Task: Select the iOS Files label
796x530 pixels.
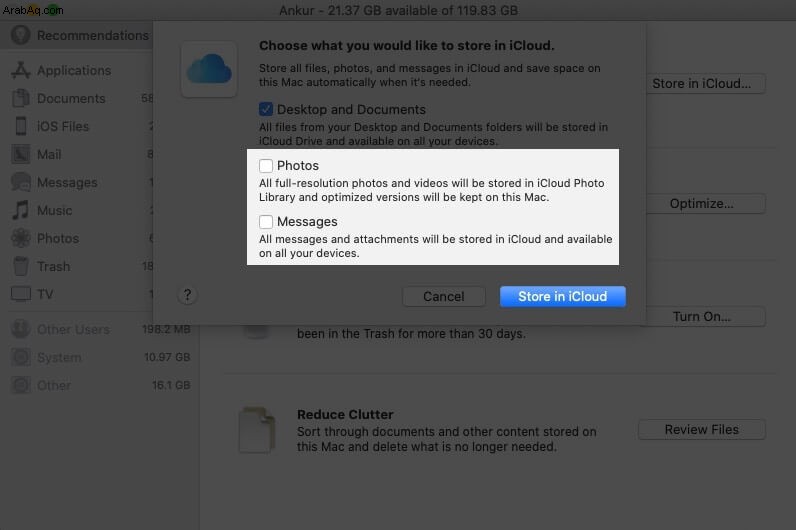Action: [x=63, y=126]
